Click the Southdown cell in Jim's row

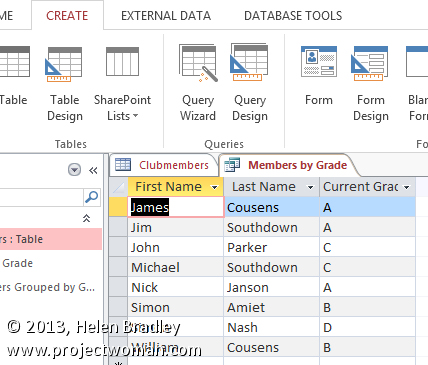click(x=272, y=227)
